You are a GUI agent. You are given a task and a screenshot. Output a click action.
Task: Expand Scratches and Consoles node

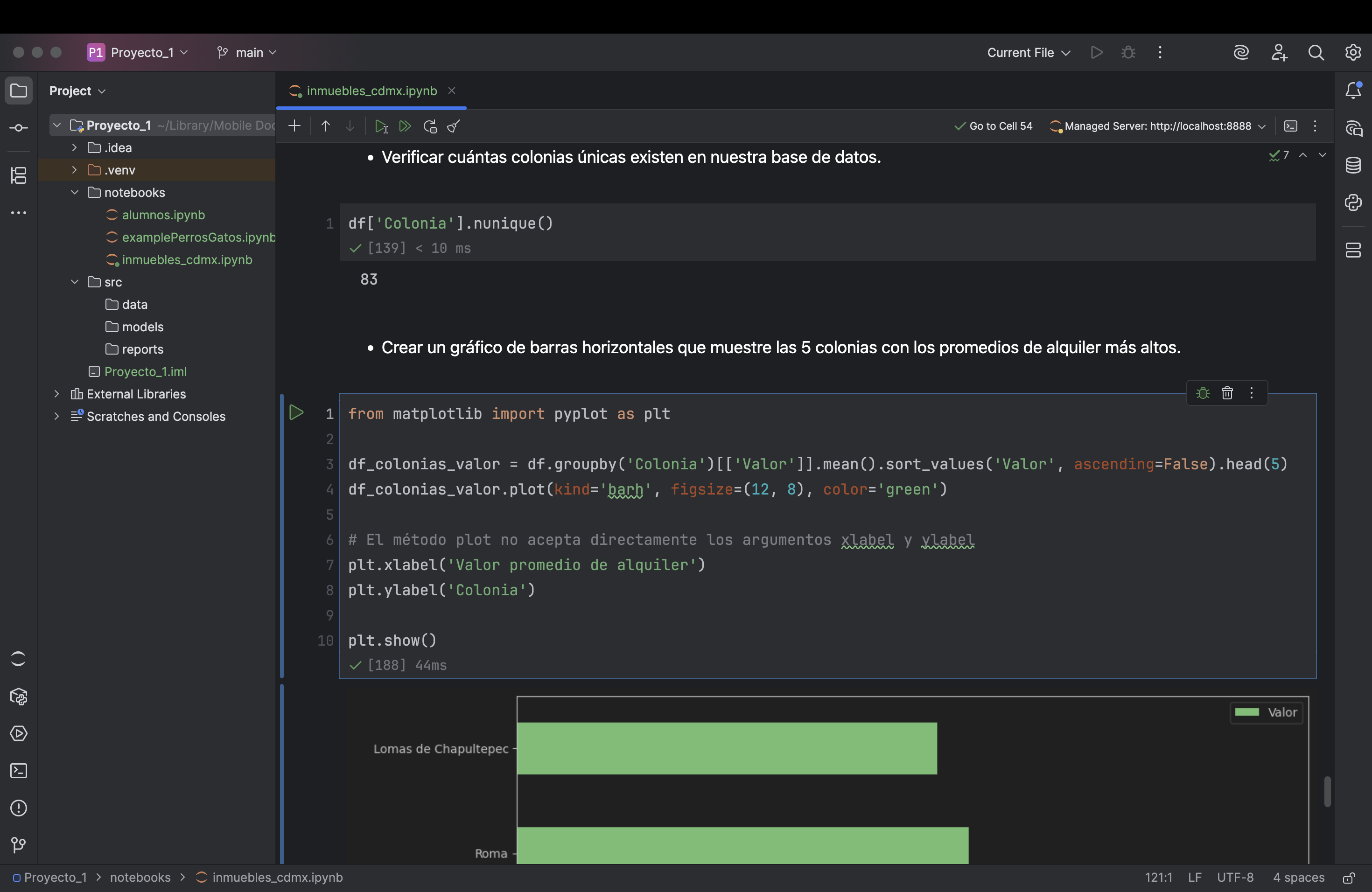coord(56,416)
